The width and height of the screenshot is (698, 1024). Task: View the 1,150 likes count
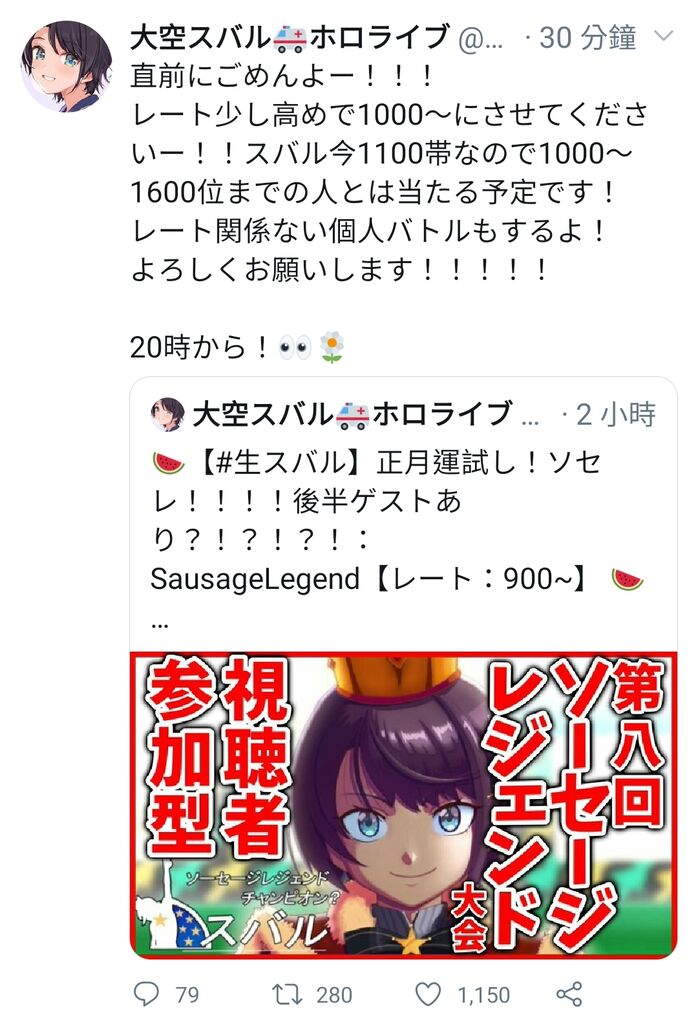pyautogui.click(x=484, y=995)
